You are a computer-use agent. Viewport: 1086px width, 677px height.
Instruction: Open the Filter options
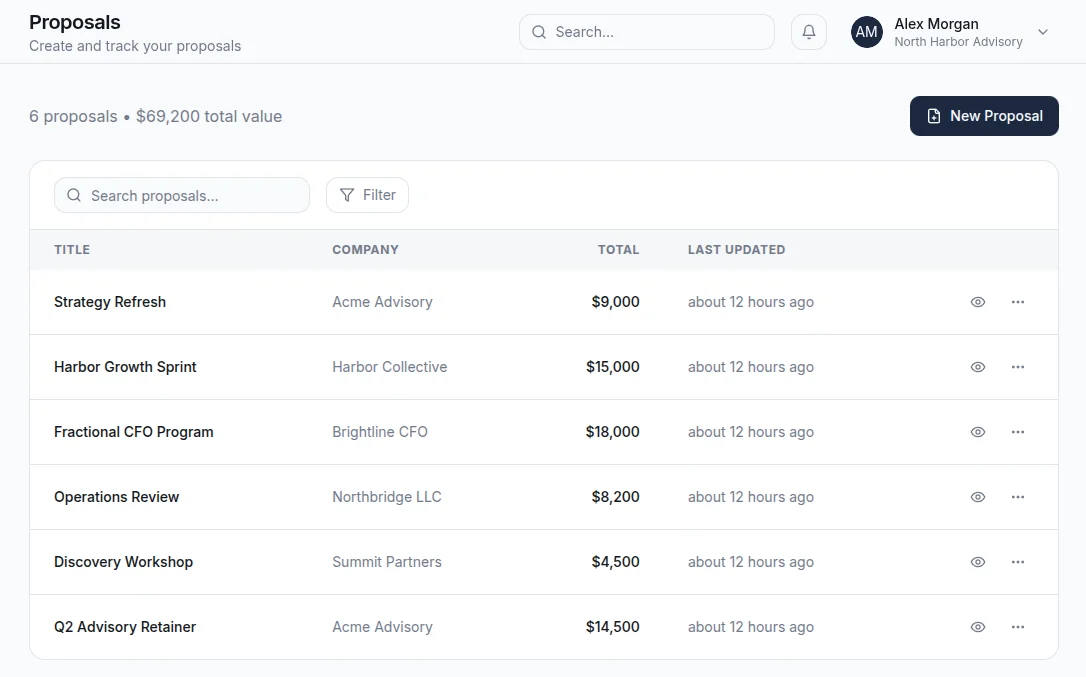pyautogui.click(x=367, y=195)
